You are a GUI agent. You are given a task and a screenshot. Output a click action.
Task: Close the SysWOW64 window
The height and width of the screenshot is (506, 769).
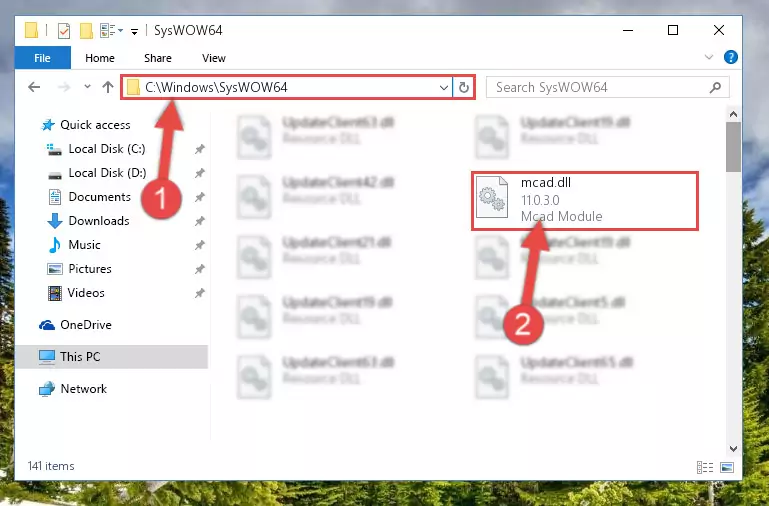pyautogui.click(x=718, y=30)
